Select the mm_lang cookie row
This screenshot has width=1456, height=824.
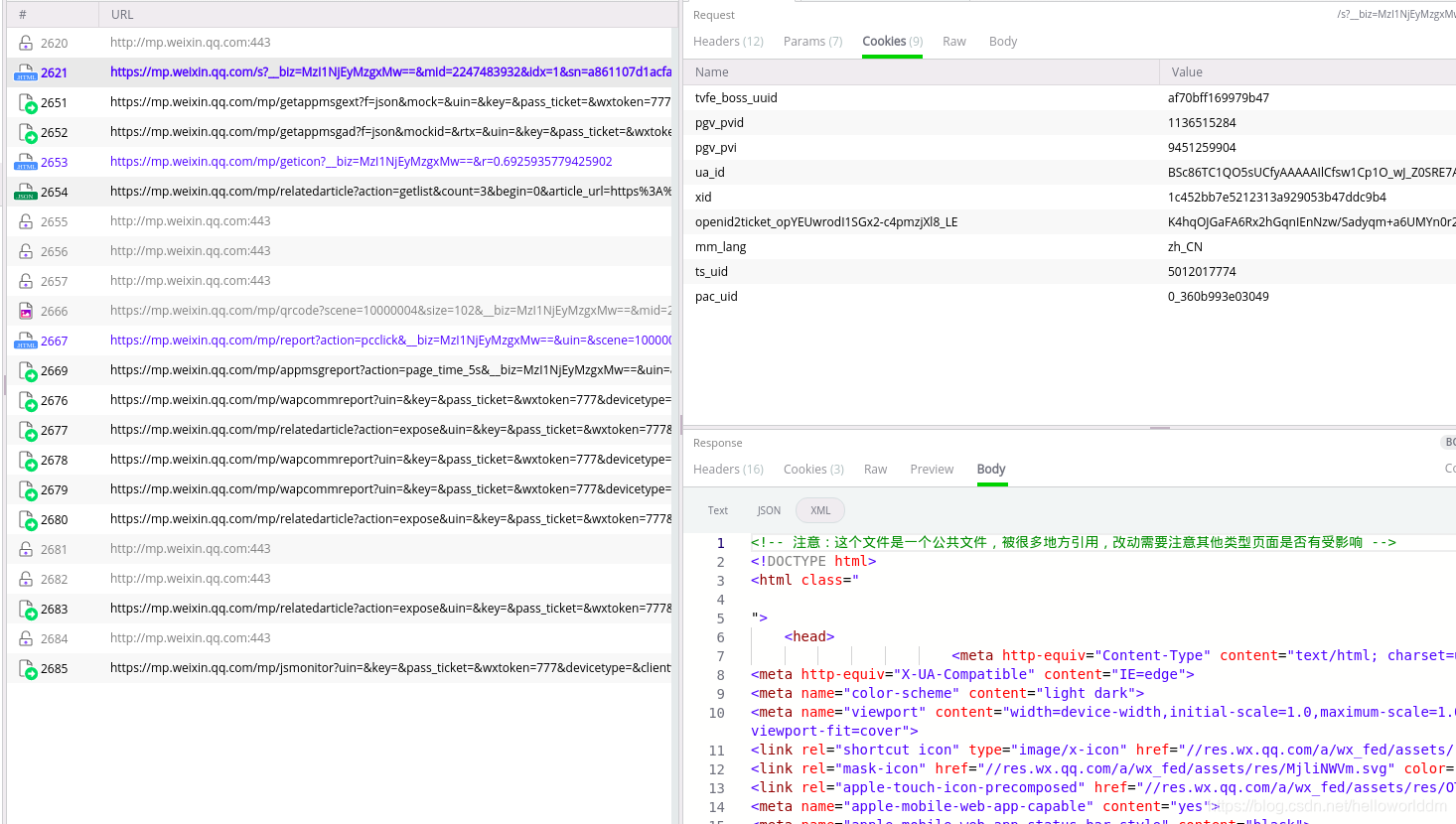point(1070,247)
